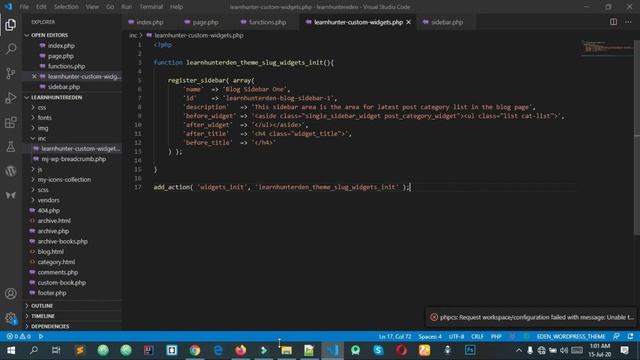The image size is (640, 360).
Task: Open Photoshop from the taskbar
Action: pyautogui.click(x=470, y=350)
